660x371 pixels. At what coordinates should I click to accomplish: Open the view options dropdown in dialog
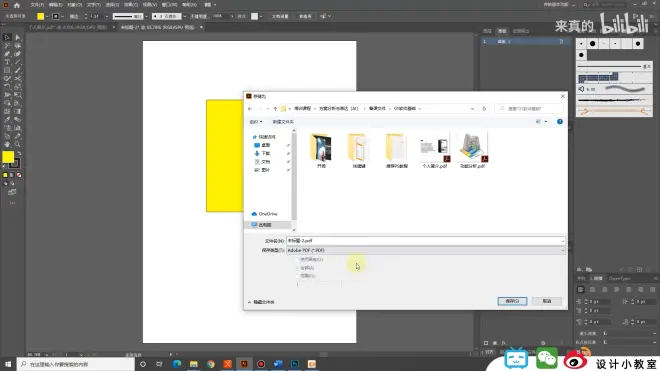click(x=546, y=122)
